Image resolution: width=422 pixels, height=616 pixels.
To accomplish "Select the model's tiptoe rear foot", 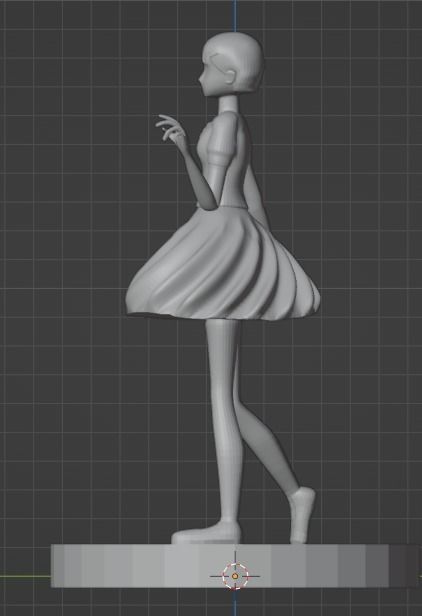I will tap(302, 515).
